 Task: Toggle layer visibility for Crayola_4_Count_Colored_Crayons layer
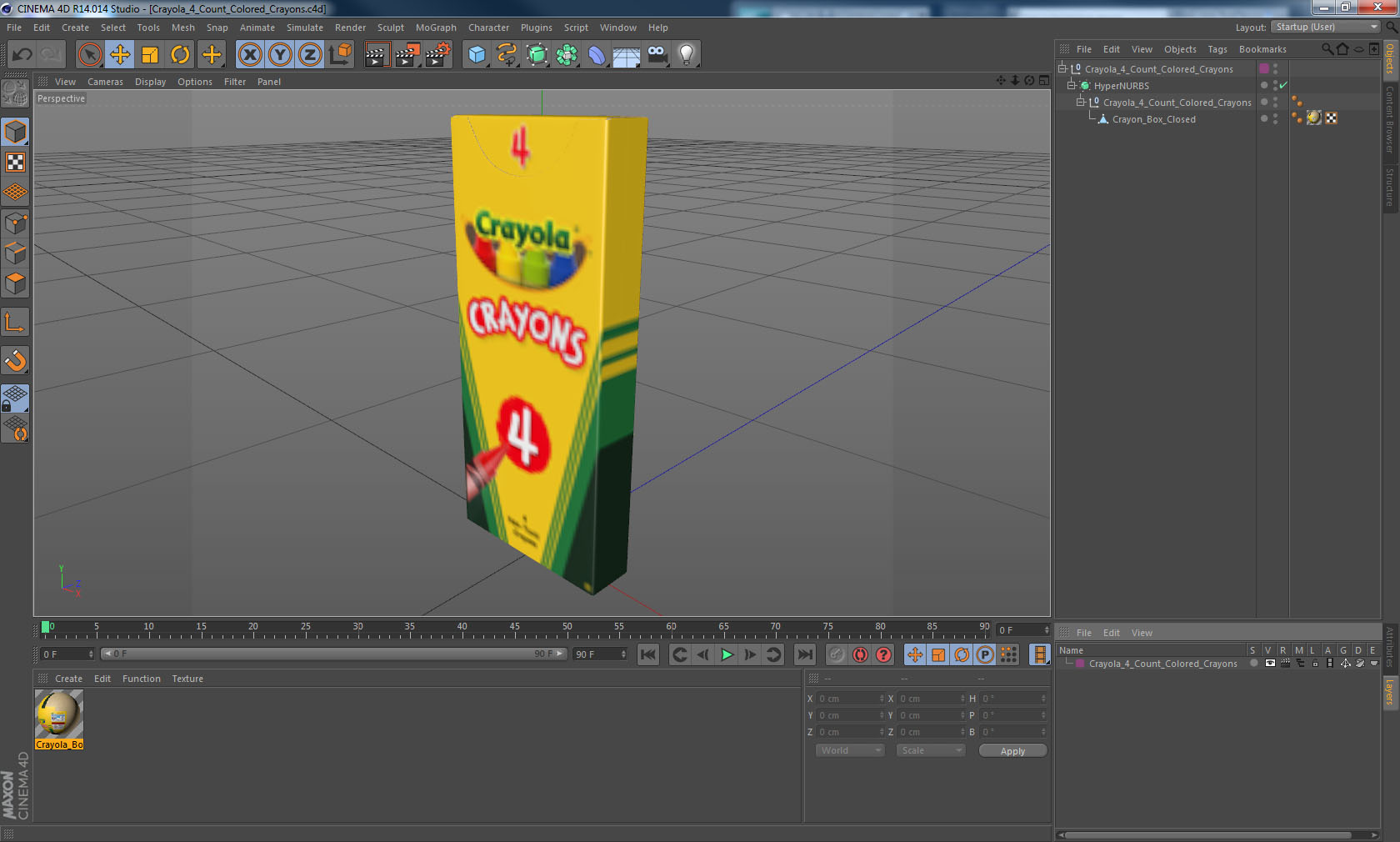tap(1269, 664)
